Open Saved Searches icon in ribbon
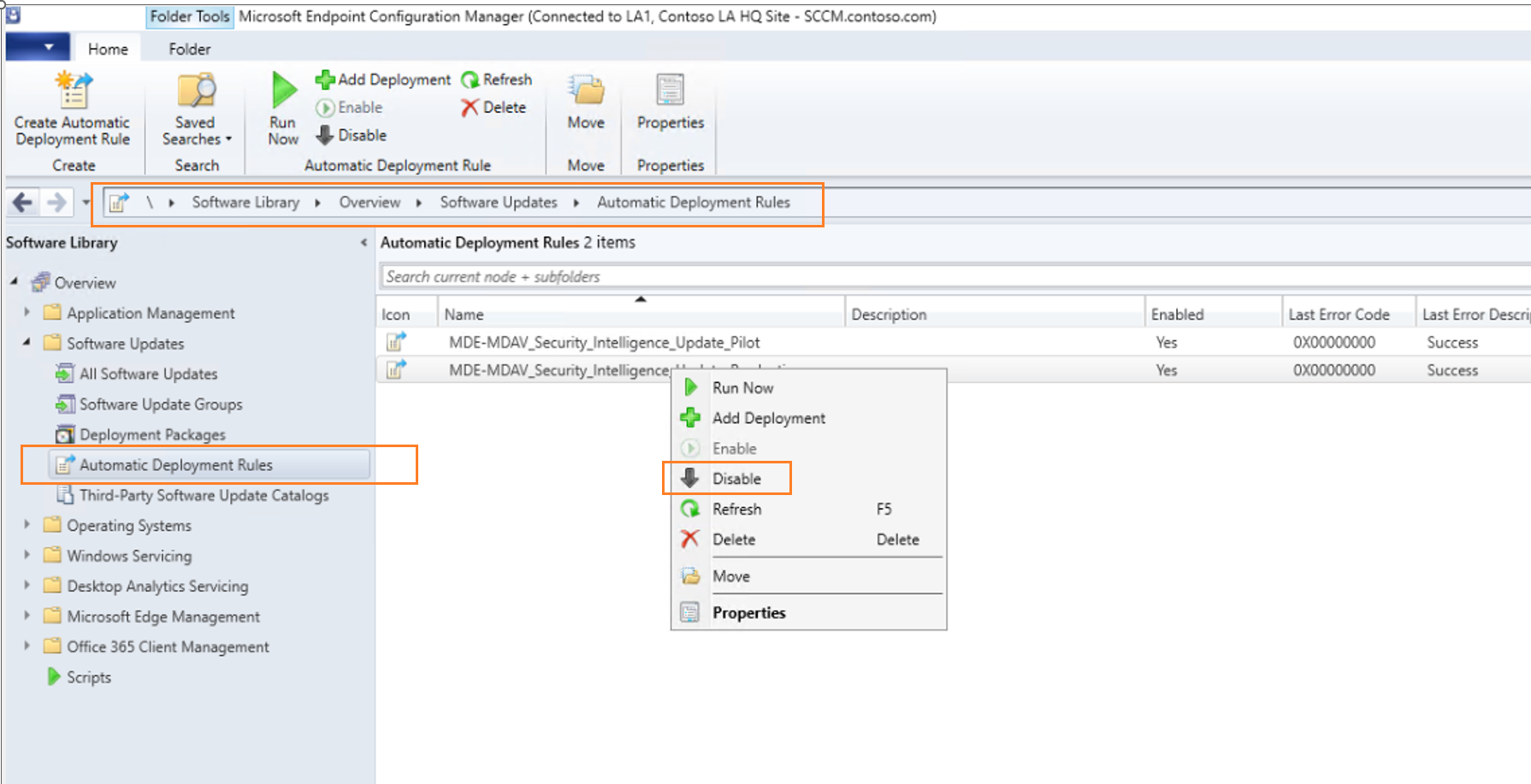 (196, 90)
